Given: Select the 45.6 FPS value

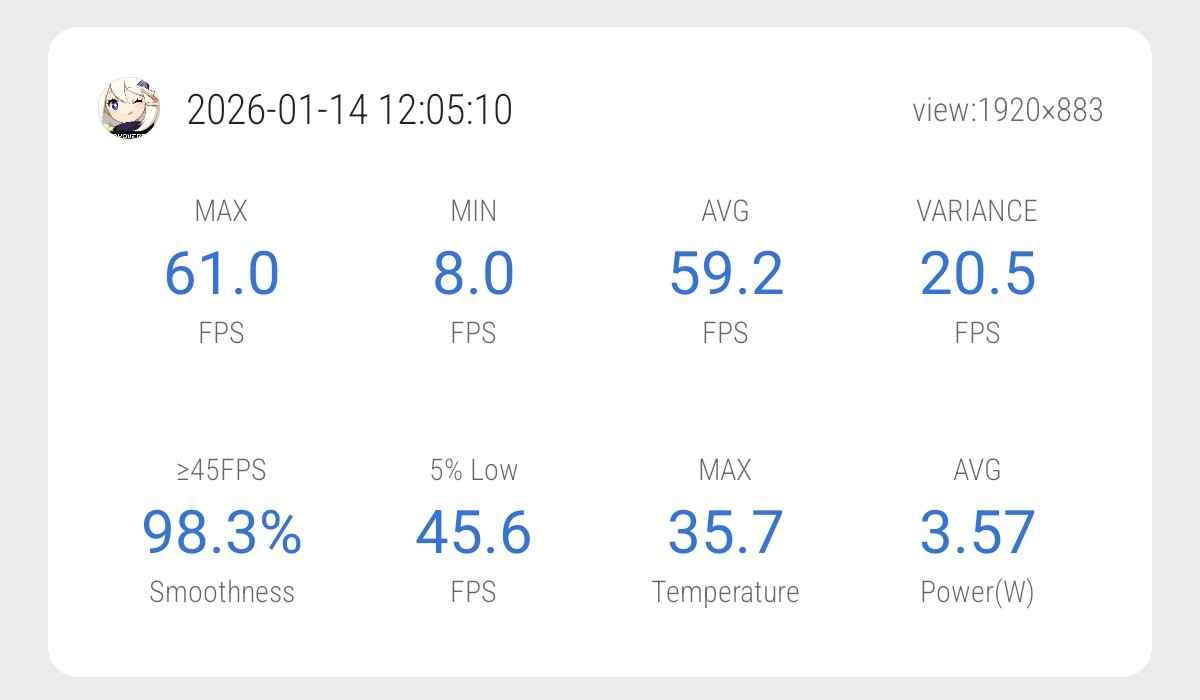Looking at the screenshot, I should [x=473, y=531].
